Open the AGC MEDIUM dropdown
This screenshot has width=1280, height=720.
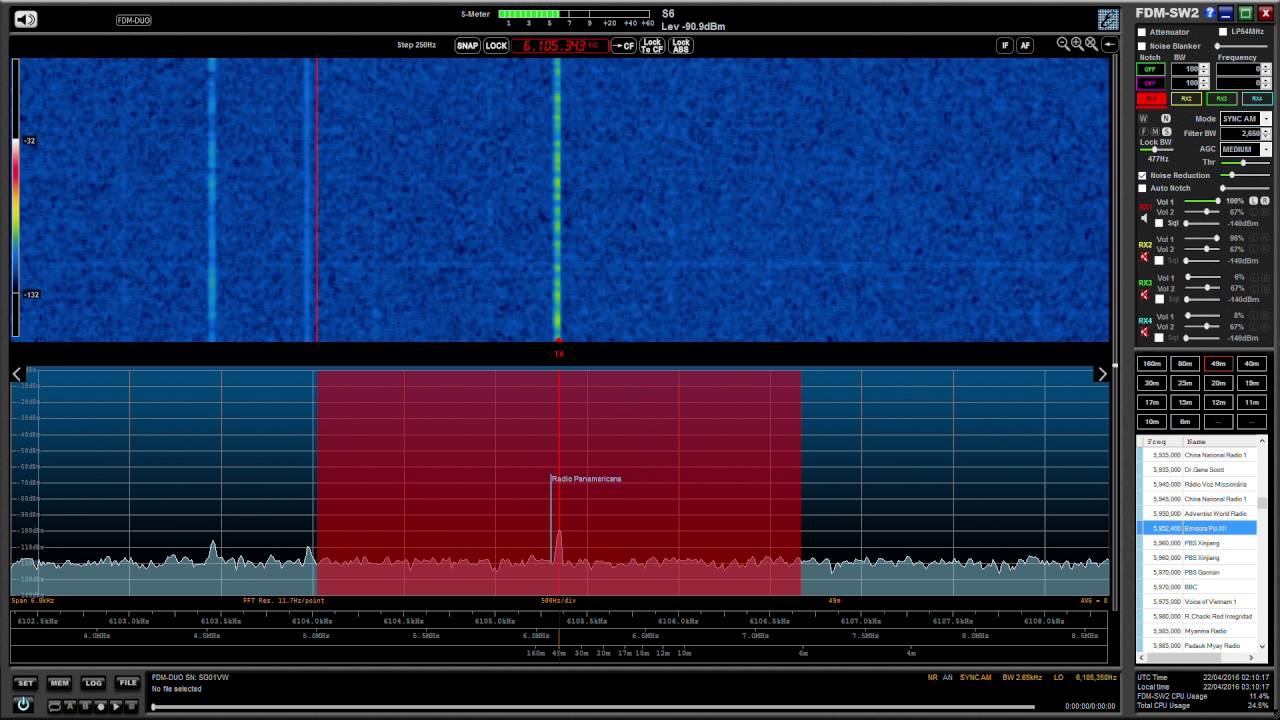pos(1266,149)
